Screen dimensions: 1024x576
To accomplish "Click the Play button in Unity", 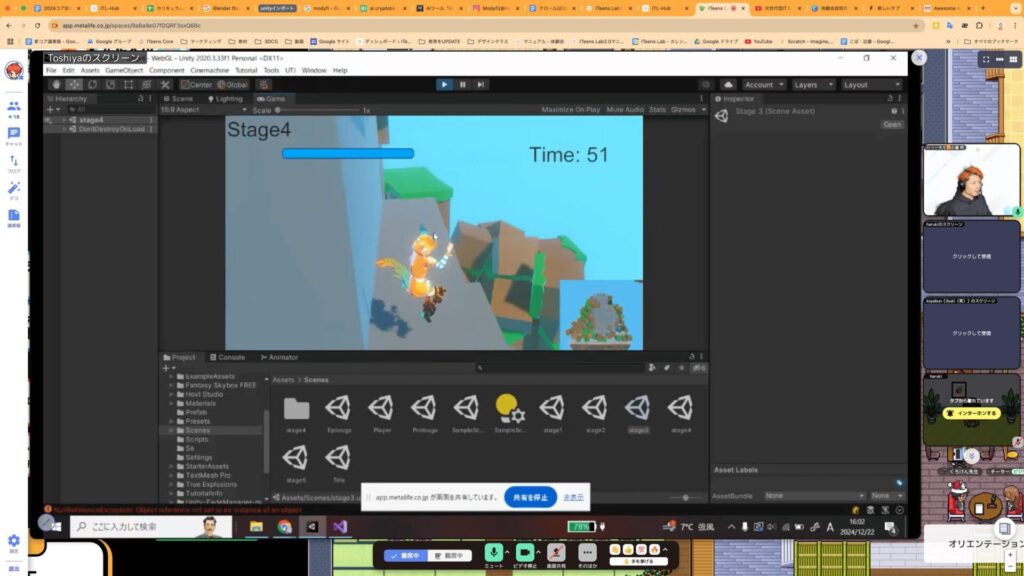I will click(444, 85).
